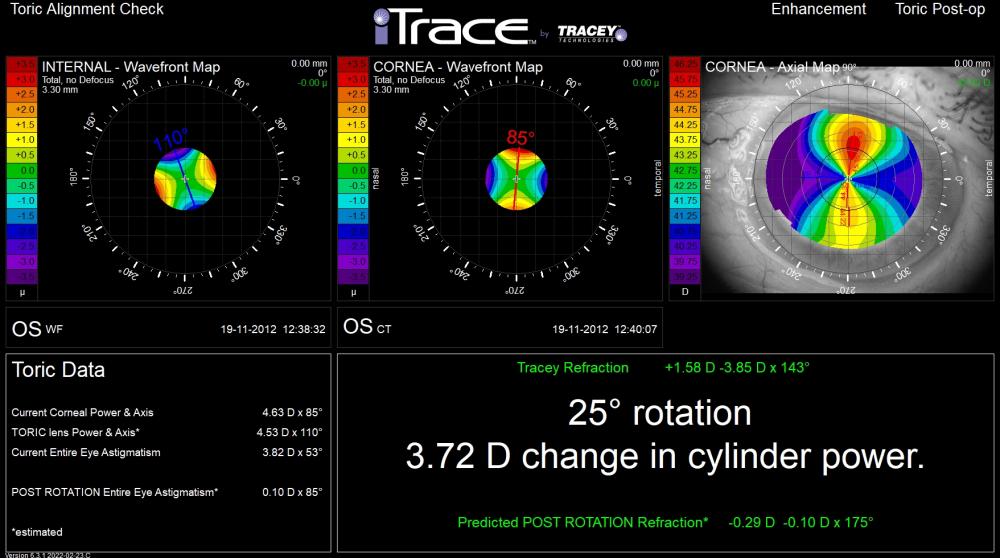This screenshot has width=1000, height=558.
Task: Pick the 0.0 swatch on INTERNAL map scale
Action: (21, 170)
